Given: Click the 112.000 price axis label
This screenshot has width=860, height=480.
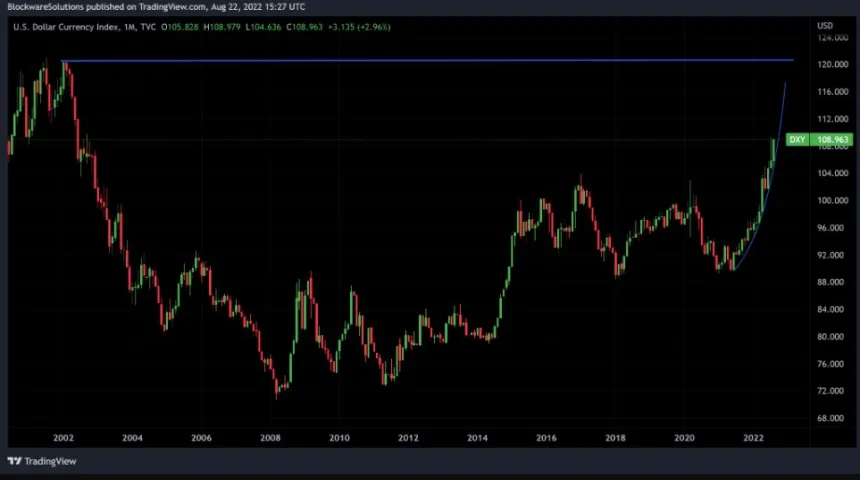Looking at the screenshot, I should coord(833,119).
